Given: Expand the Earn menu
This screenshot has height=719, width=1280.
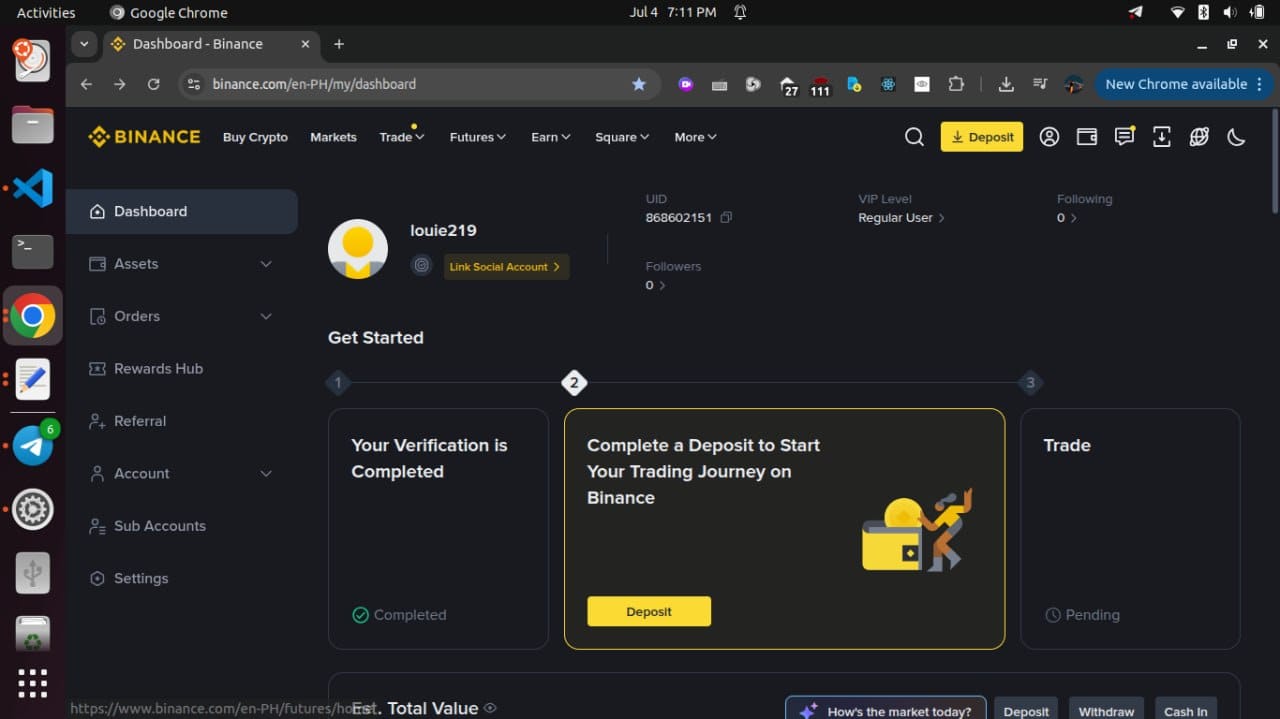Looking at the screenshot, I should (551, 137).
